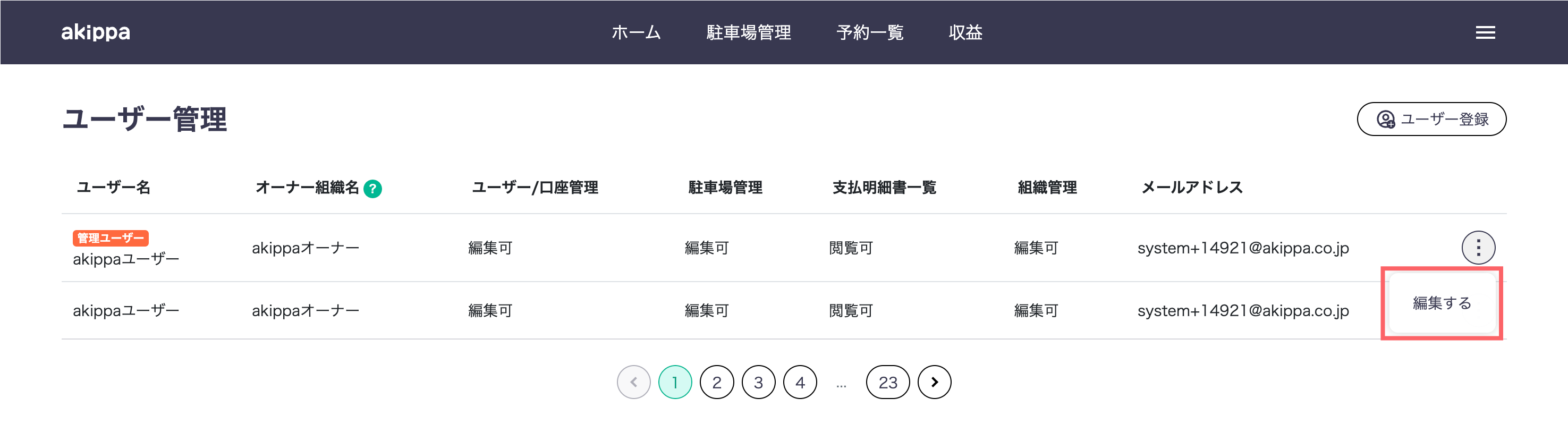Image resolution: width=1568 pixels, height=432 pixels.
Task: Jump to page 4
Action: point(800,382)
